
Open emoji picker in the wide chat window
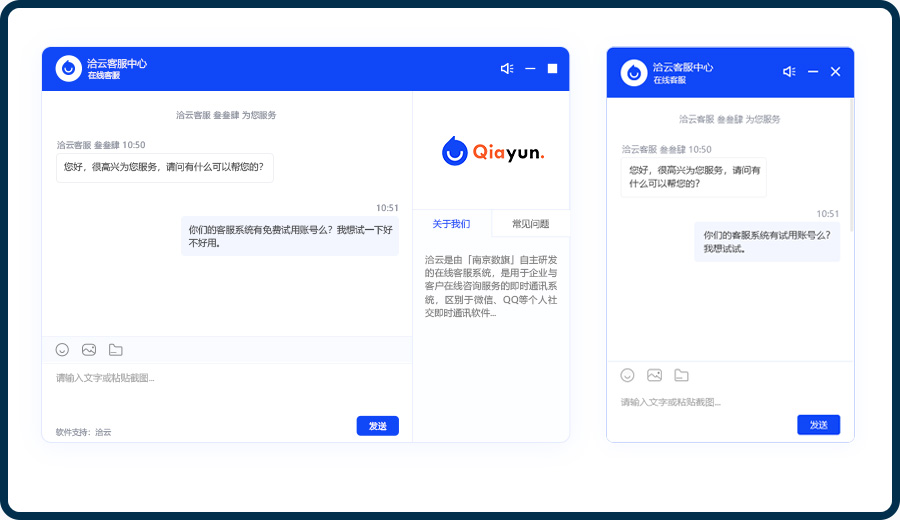pyautogui.click(x=62, y=350)
